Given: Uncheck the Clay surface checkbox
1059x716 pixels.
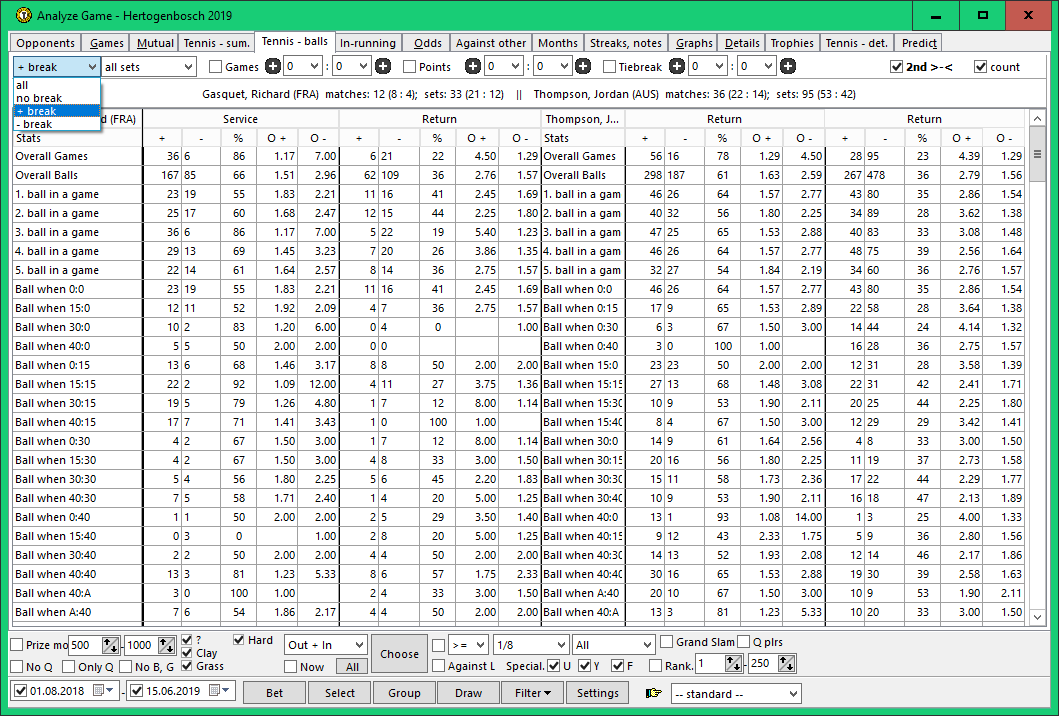Looking at the screenshot, I should point(188,654).
